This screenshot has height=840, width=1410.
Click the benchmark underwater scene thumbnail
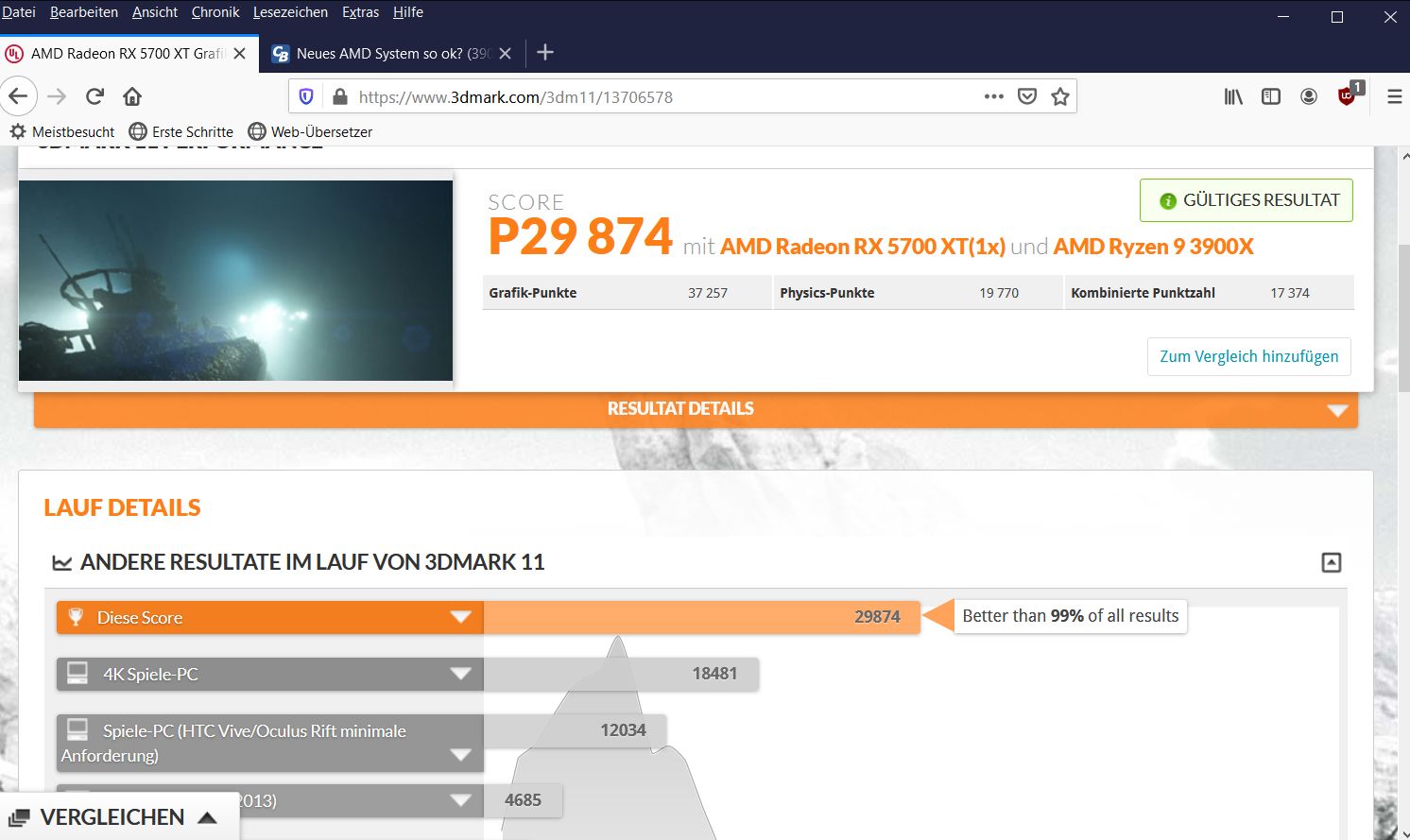(x=235, y=281)
